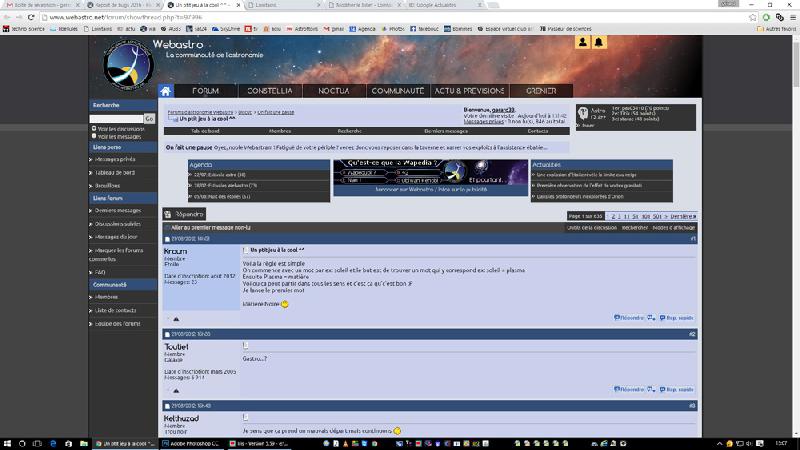Screen dimensions: 800x450
Task: Open the CONSTELLIA main menu tab
Action: click(x=270, y=91)
